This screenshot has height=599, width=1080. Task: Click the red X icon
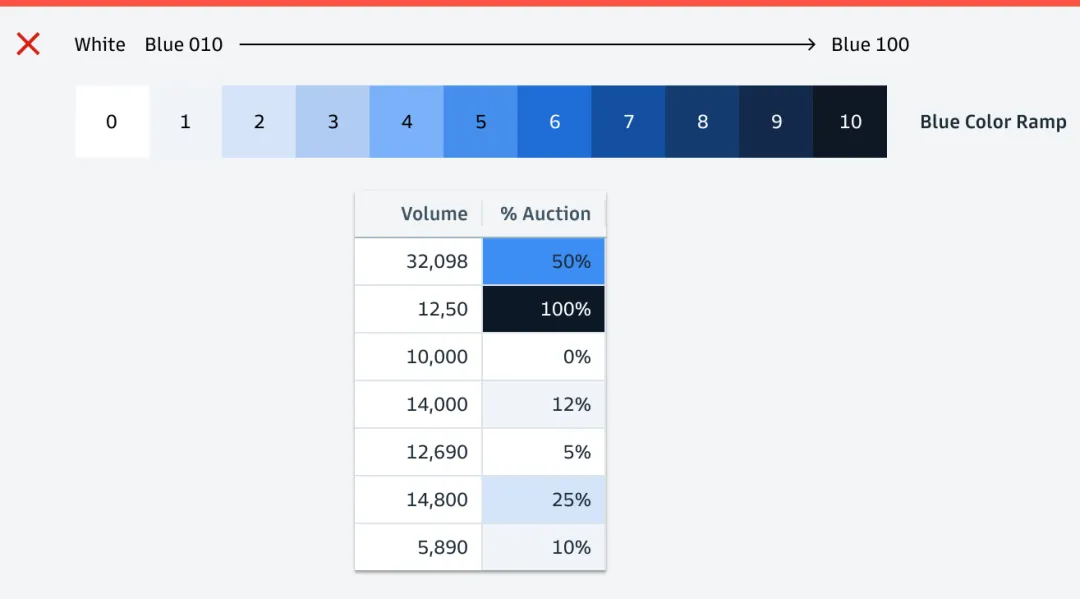point(28,44)
